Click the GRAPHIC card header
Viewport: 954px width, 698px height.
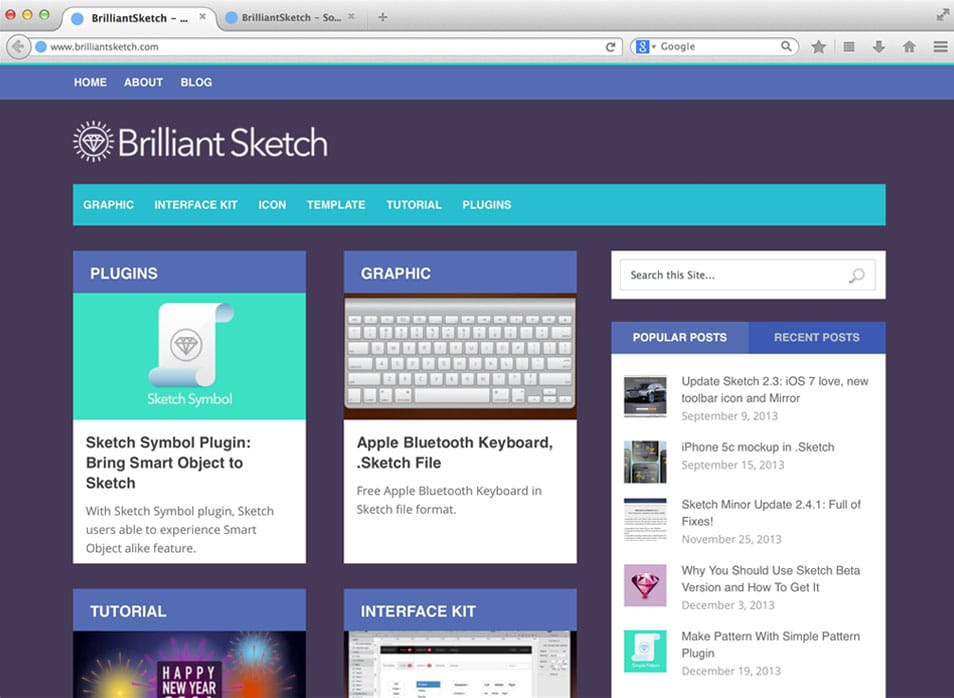[x=460, y=273]
